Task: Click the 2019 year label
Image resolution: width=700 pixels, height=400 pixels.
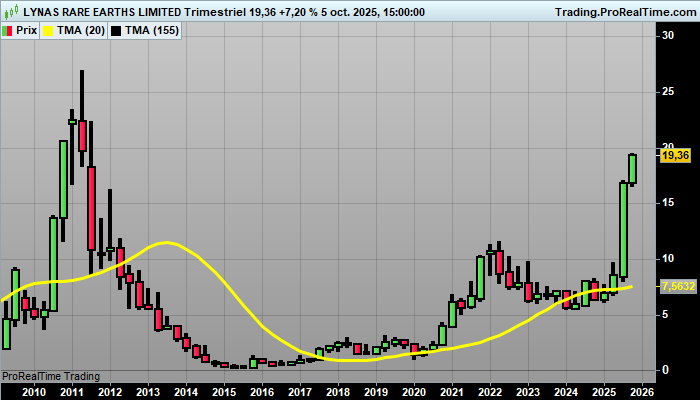Action: coord(376,392)
